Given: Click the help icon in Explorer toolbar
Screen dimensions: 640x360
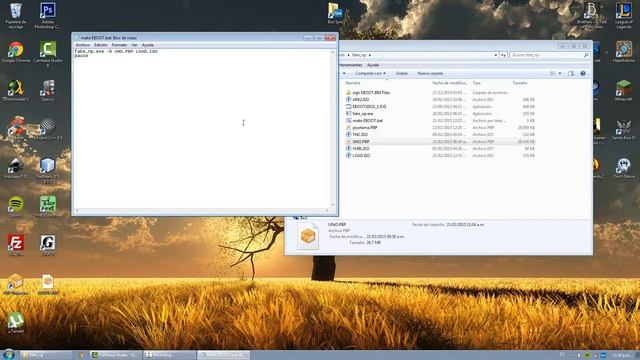Looking at the screenshot, I should pyautogui.click(x=583, y=73).
